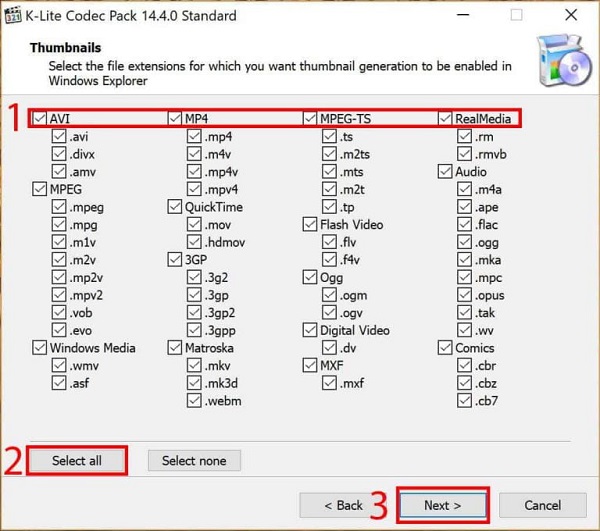
Task: Toggle the .mts checkbox
Action: coord(329,171)
